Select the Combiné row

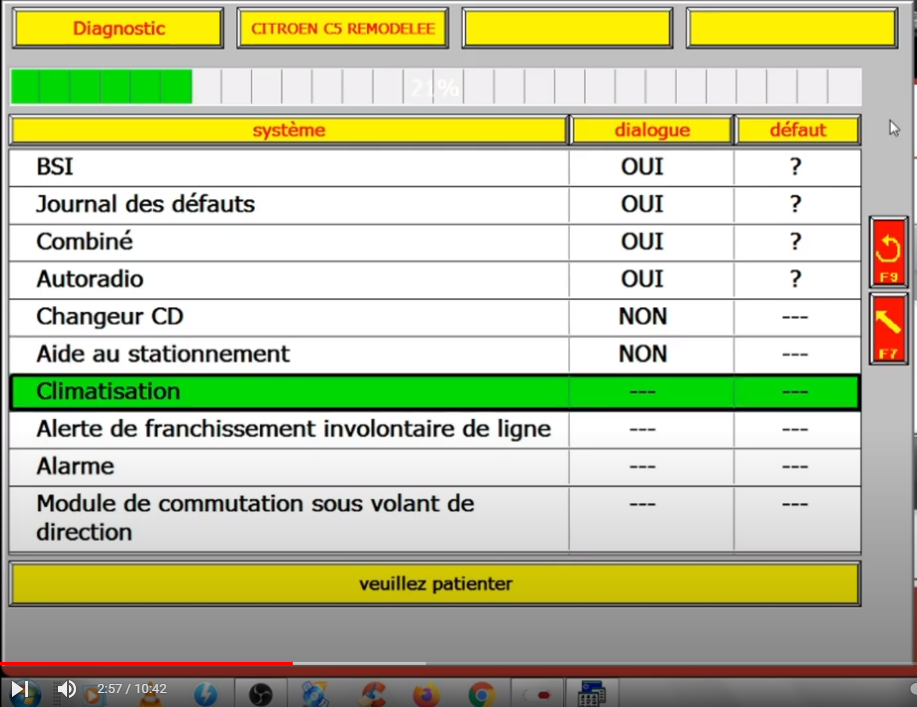(x=435, y=242)
